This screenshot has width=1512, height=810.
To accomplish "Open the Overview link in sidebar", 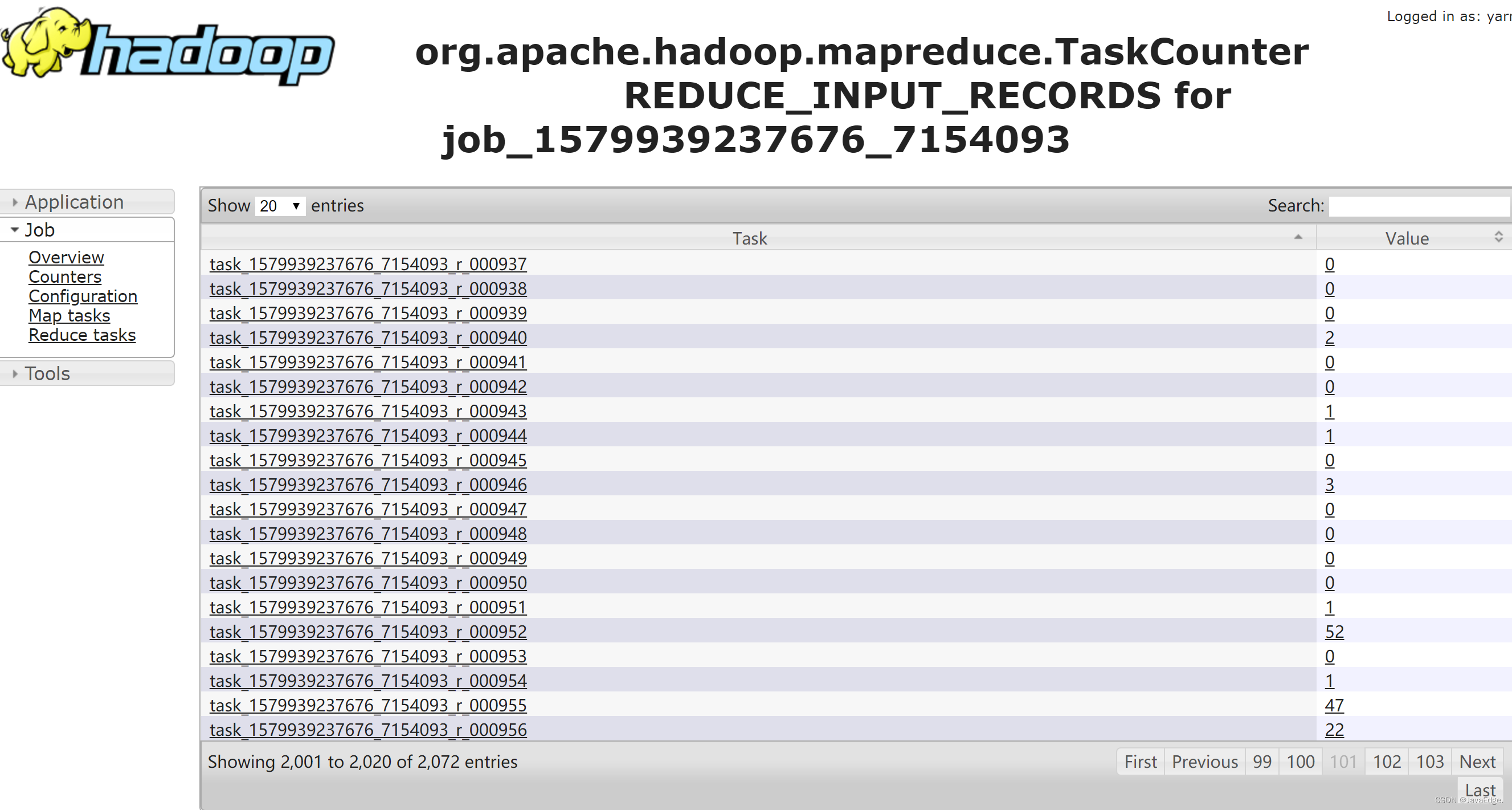I will tap(66, 257).
